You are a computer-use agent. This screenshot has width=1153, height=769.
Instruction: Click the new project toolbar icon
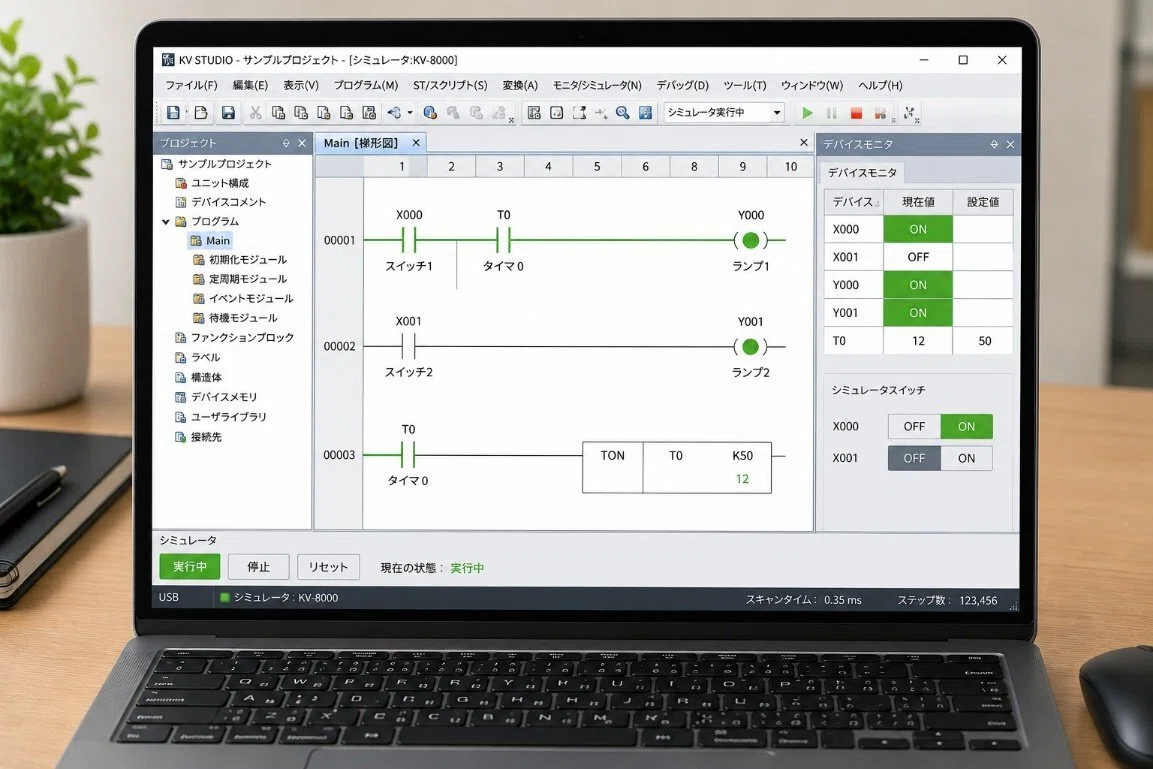[x=174, y=112]
